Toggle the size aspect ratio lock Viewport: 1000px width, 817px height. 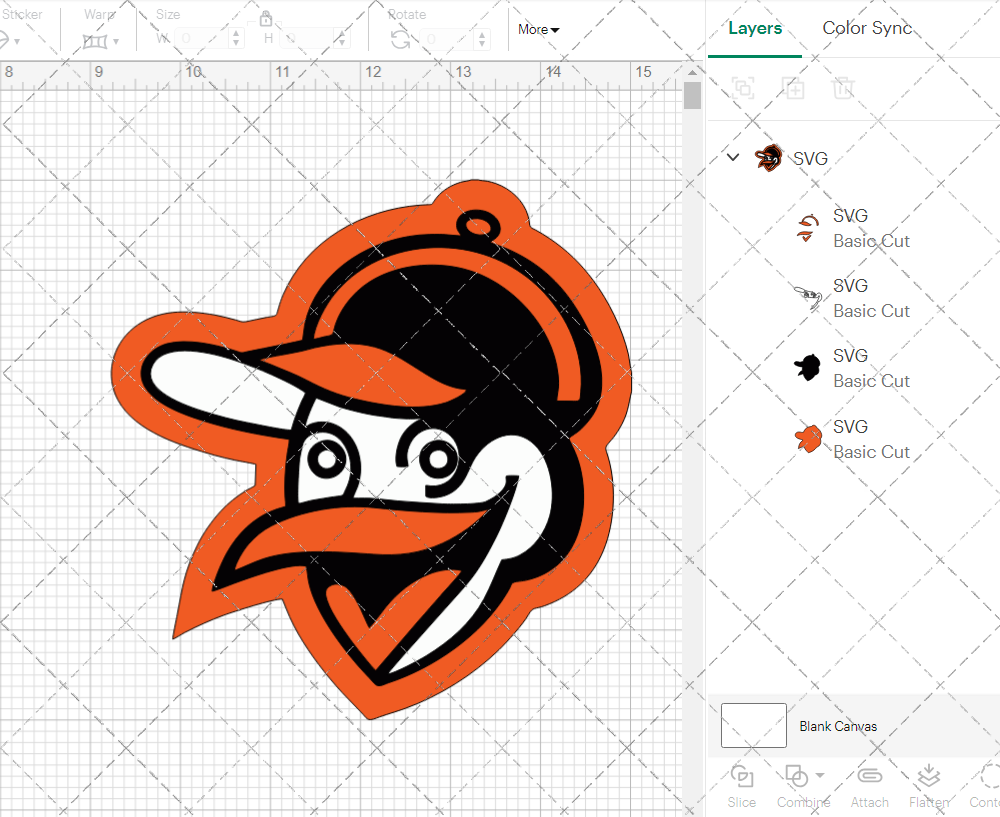point(266,19)
